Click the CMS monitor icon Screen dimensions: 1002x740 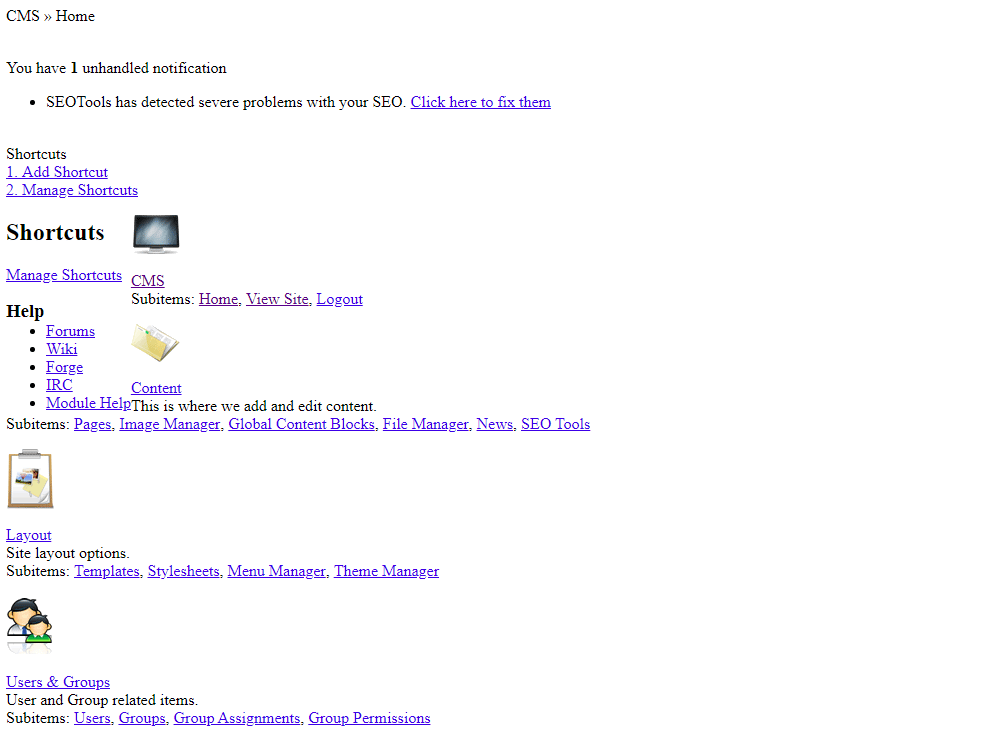[156, 235]
